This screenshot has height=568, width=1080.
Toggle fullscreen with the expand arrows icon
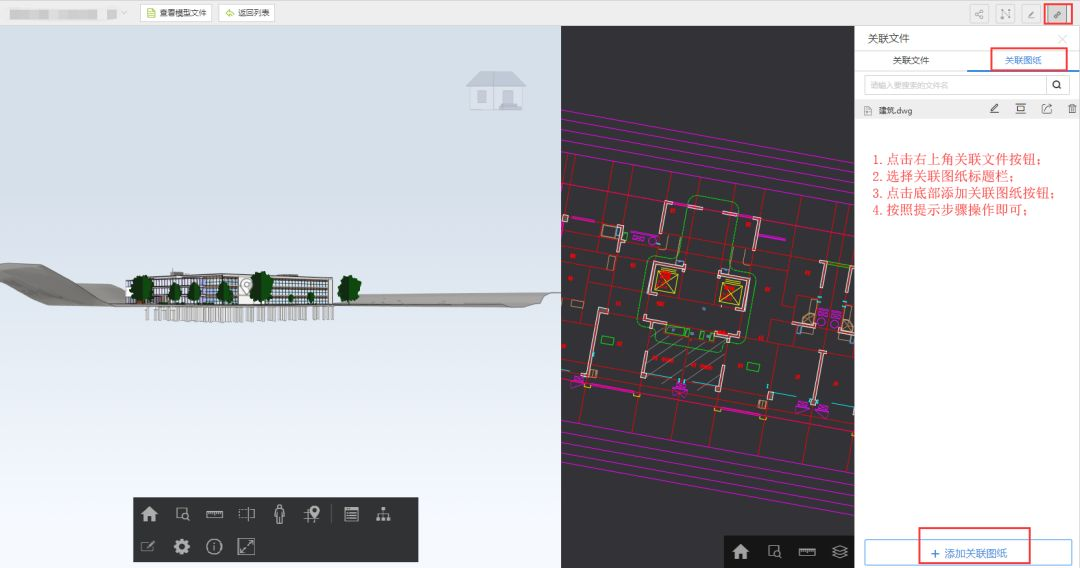point(246,547)
